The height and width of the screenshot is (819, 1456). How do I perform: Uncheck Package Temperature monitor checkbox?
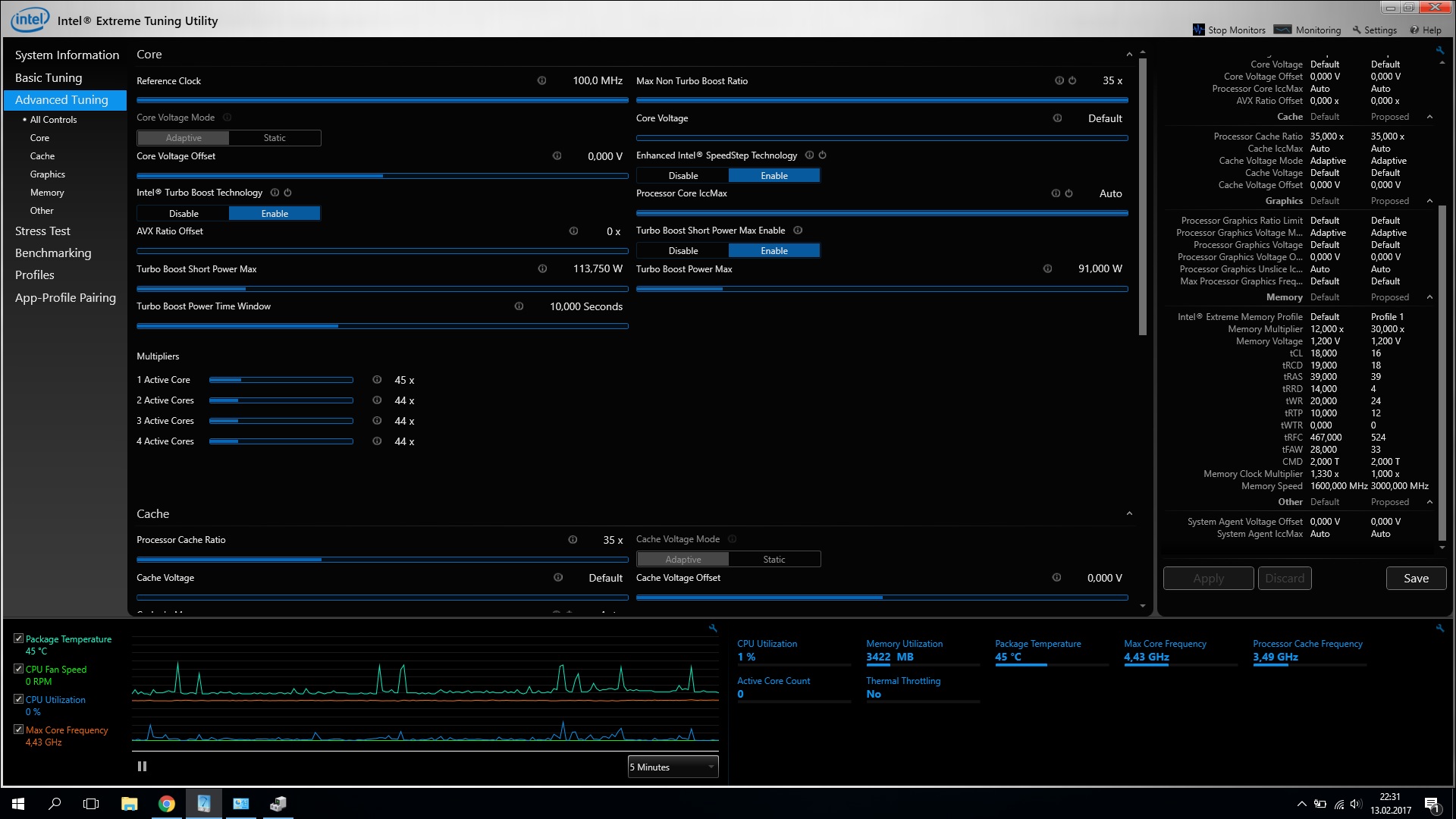click(x=18, y=639)
